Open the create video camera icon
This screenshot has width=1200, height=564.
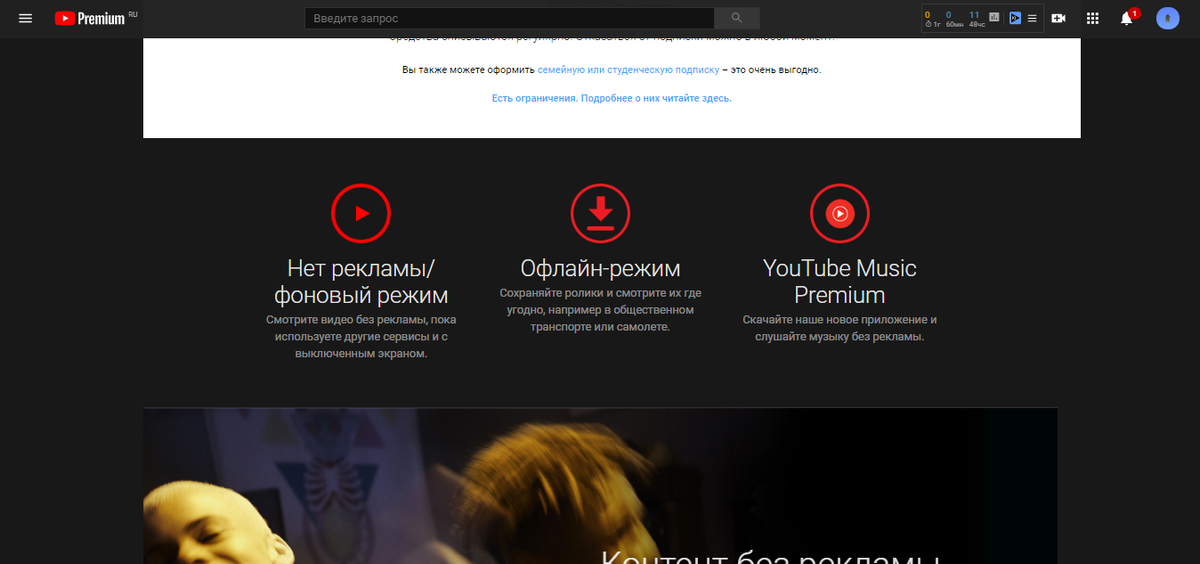click(1059, 18)
